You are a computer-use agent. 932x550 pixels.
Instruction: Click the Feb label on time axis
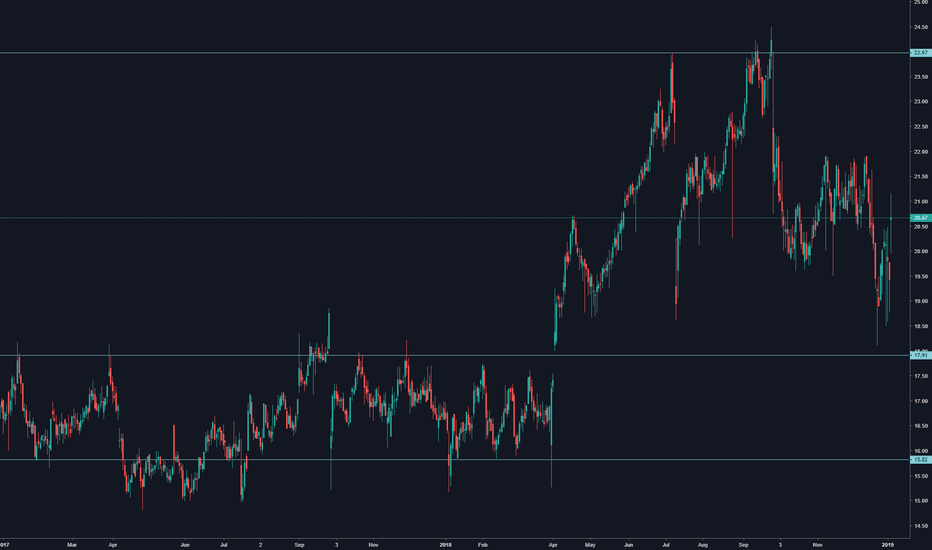[483, 545]
